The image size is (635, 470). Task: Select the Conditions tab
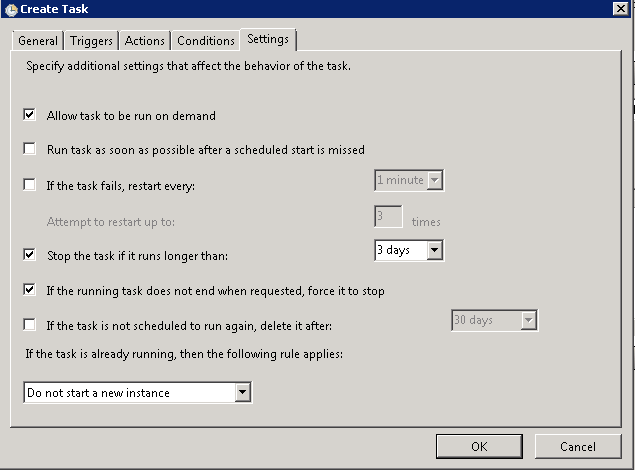click(206, 41)
